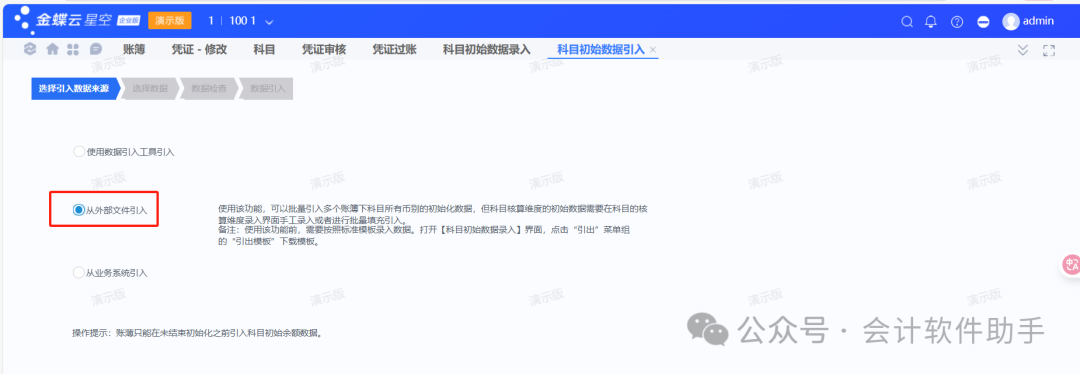Switch to the 科目初始数据录入 tab
This screenshot has width=1080, height=374.
click(486, 50)
